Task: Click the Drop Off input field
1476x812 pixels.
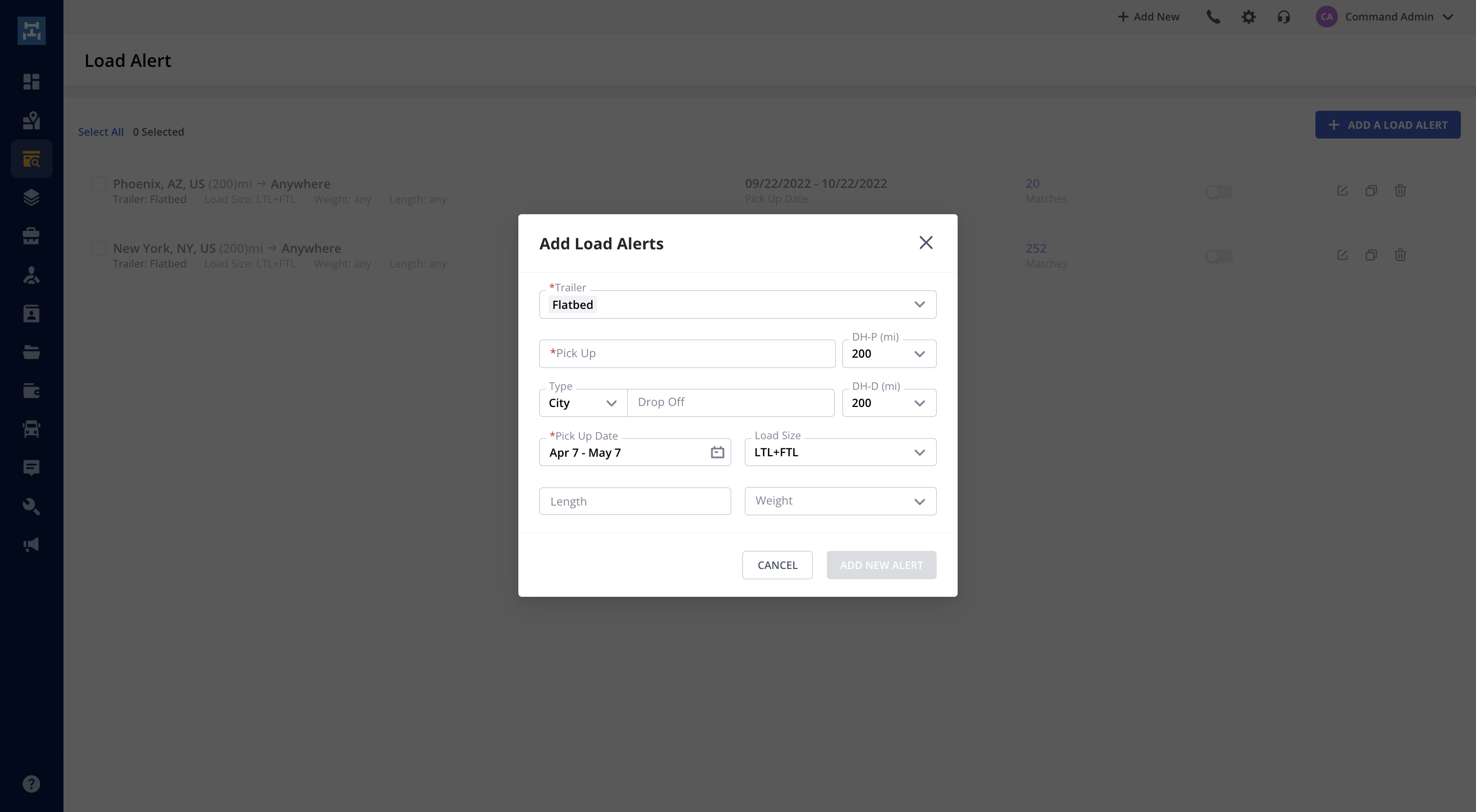Action: pos(731,403)
